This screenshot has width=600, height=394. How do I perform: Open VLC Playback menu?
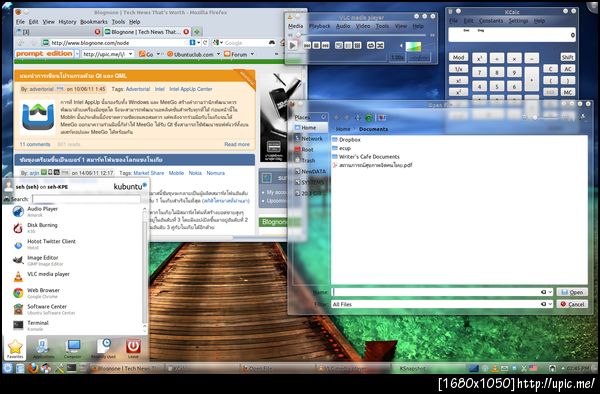[x=320, y=26]
